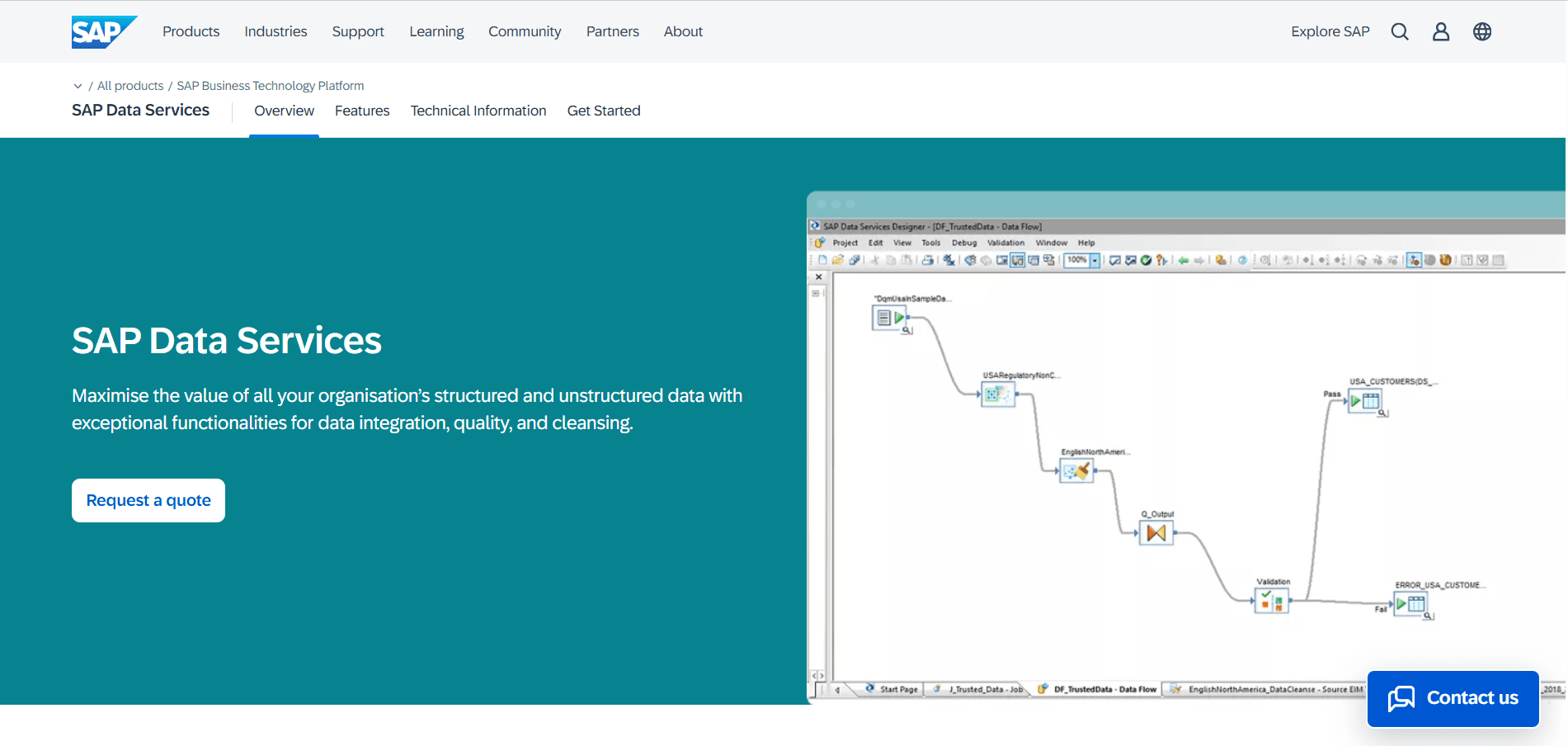Click the green checkmark Validate icon in toolbar
Screen dimensions: 1568x746
[1146, 260]
